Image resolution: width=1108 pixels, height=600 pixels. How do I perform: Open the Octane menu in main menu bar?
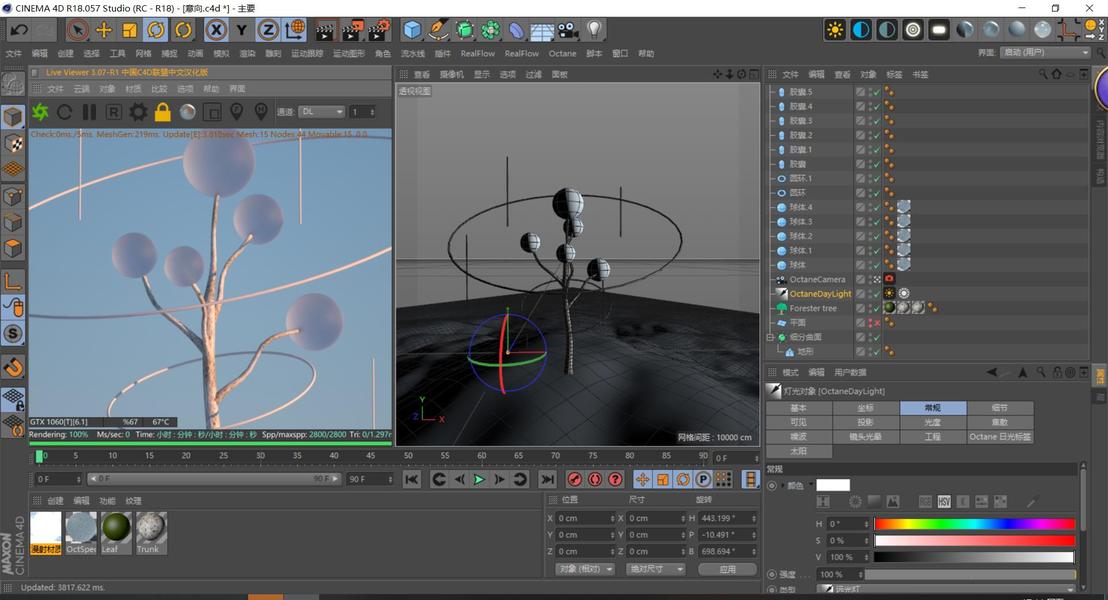pyautogui.click(x=562, y=54)
